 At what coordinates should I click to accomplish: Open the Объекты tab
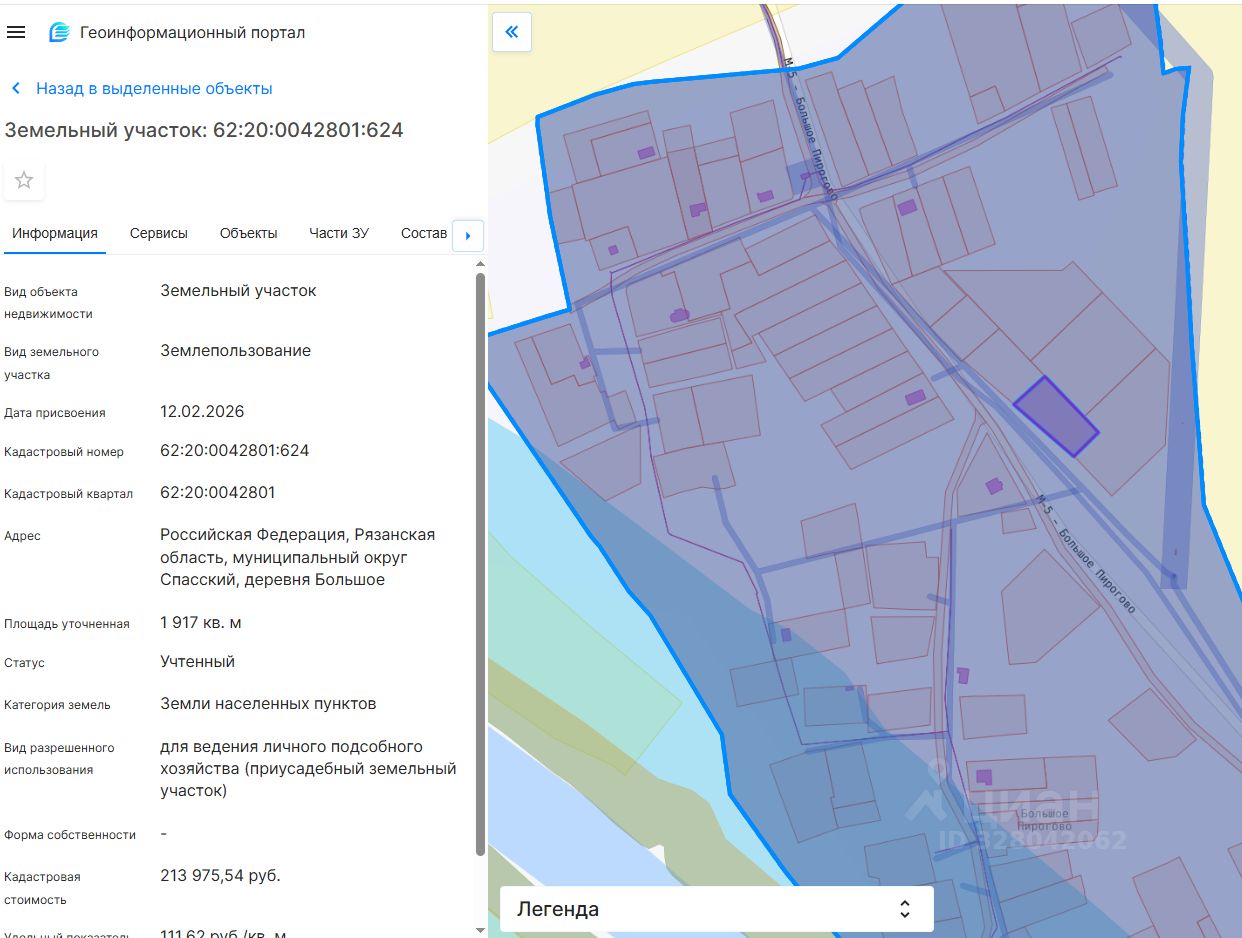pyautogui.click(x=248, y=233)
